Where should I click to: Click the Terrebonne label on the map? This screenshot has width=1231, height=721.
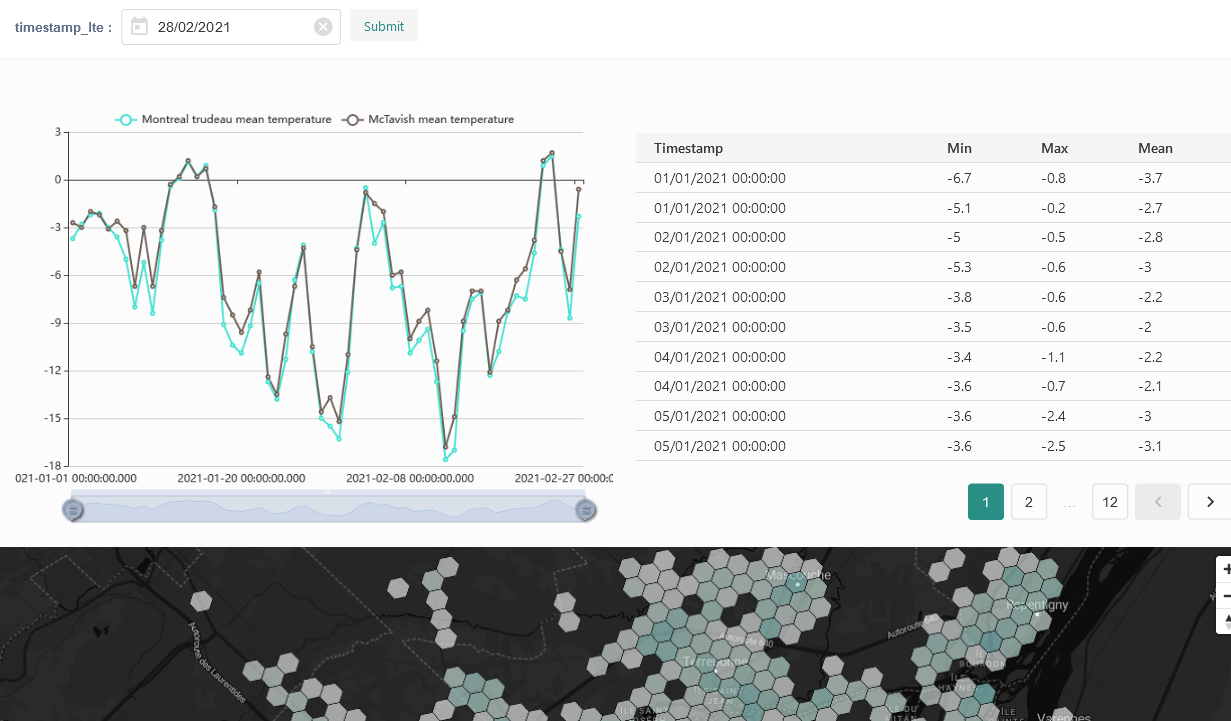coord(714,662)
